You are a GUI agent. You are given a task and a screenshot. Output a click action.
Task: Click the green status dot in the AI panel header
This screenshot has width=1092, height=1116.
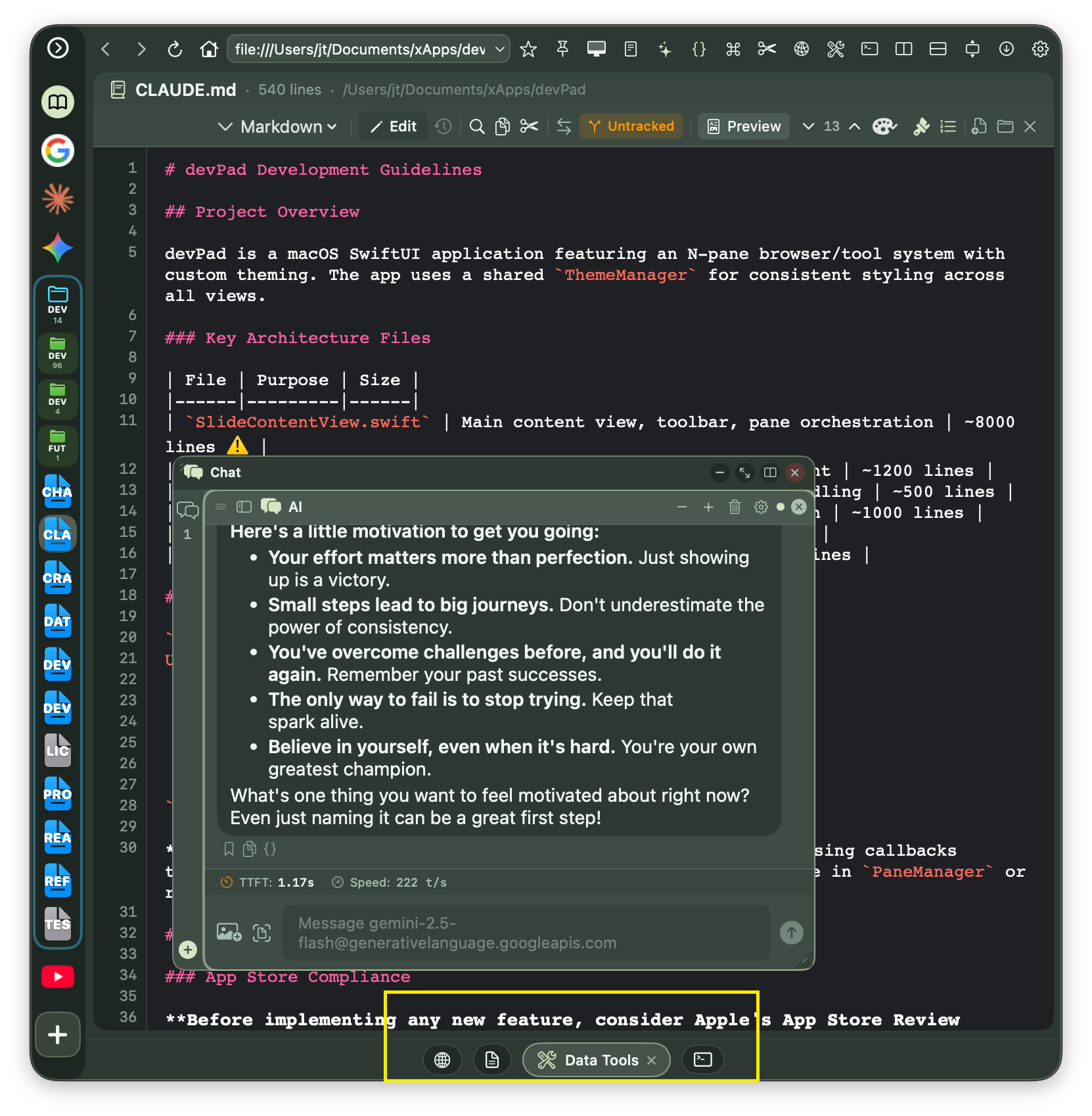(x=780, y=507)
